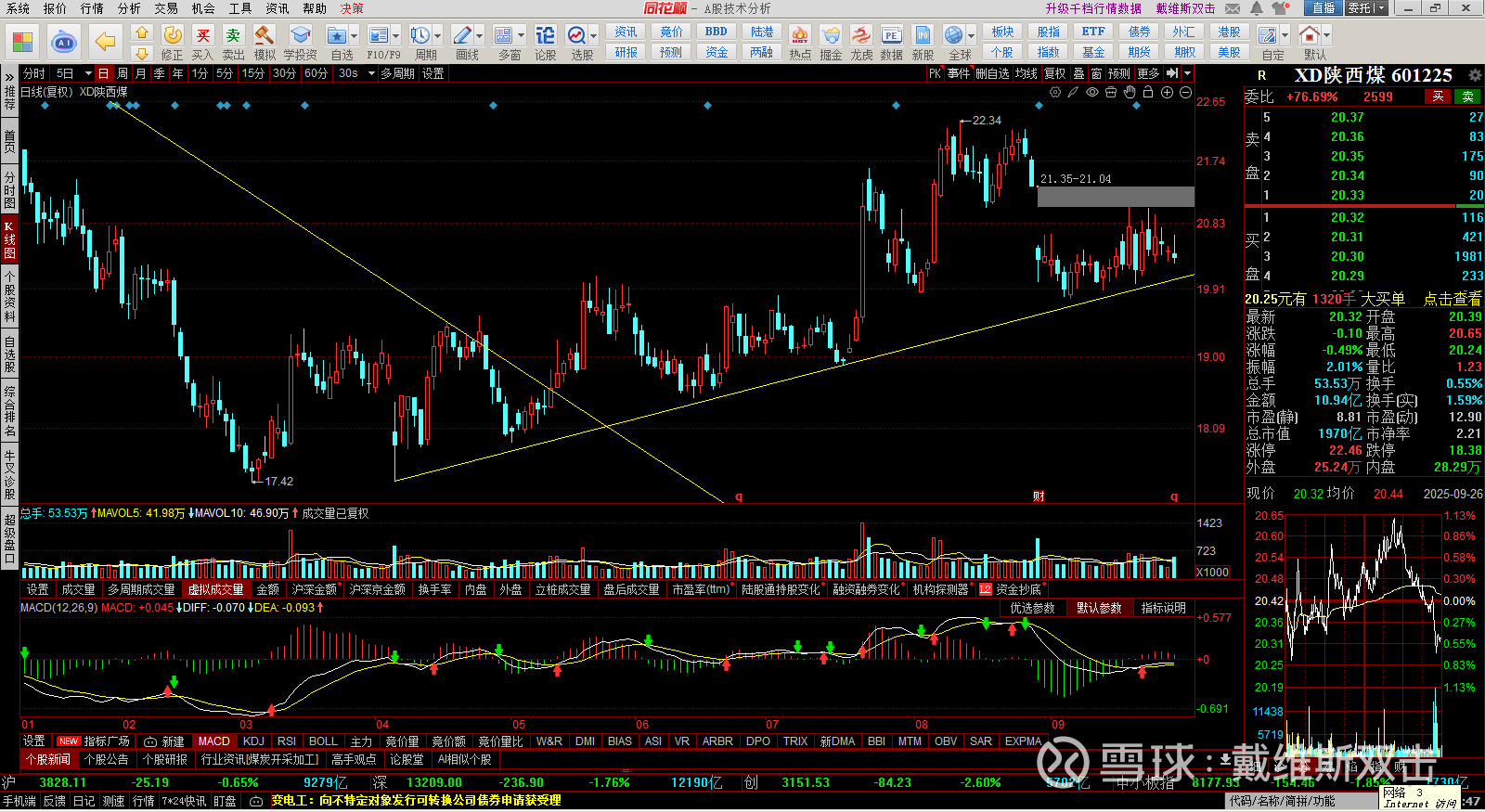Expand the 周期 period dropdown arrow
Viewport: 1485px width, 812px height.
(x=437, y=36)
